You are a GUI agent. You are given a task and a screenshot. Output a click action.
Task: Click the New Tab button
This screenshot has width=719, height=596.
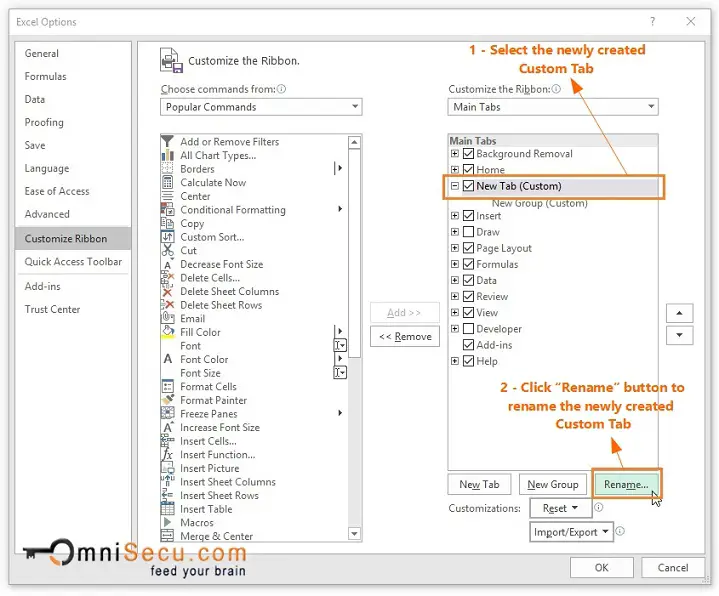479,484
